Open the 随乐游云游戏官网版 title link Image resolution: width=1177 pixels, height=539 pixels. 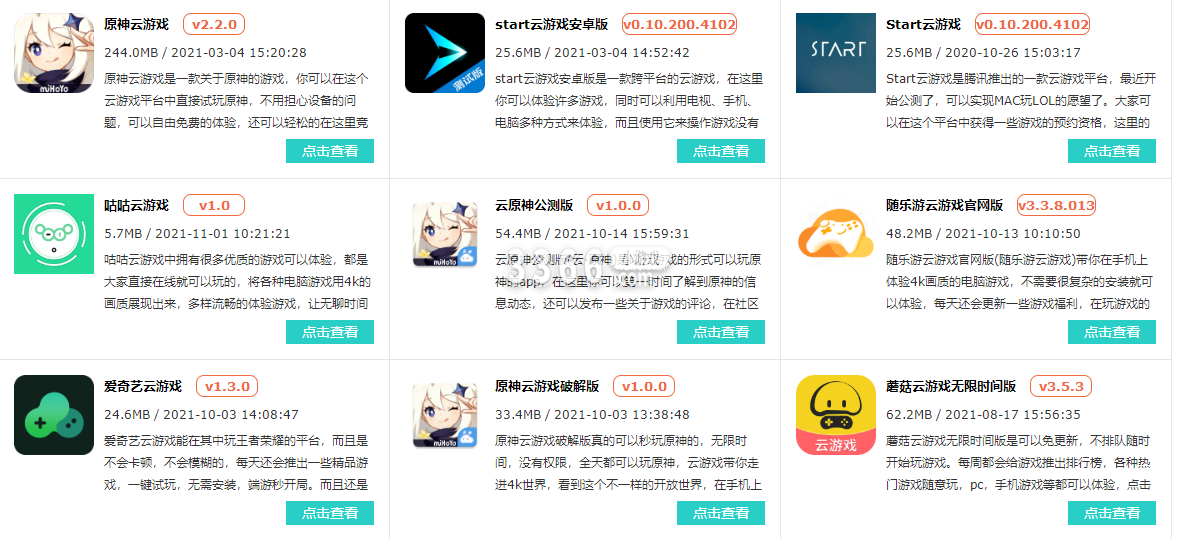click(944, 205)
